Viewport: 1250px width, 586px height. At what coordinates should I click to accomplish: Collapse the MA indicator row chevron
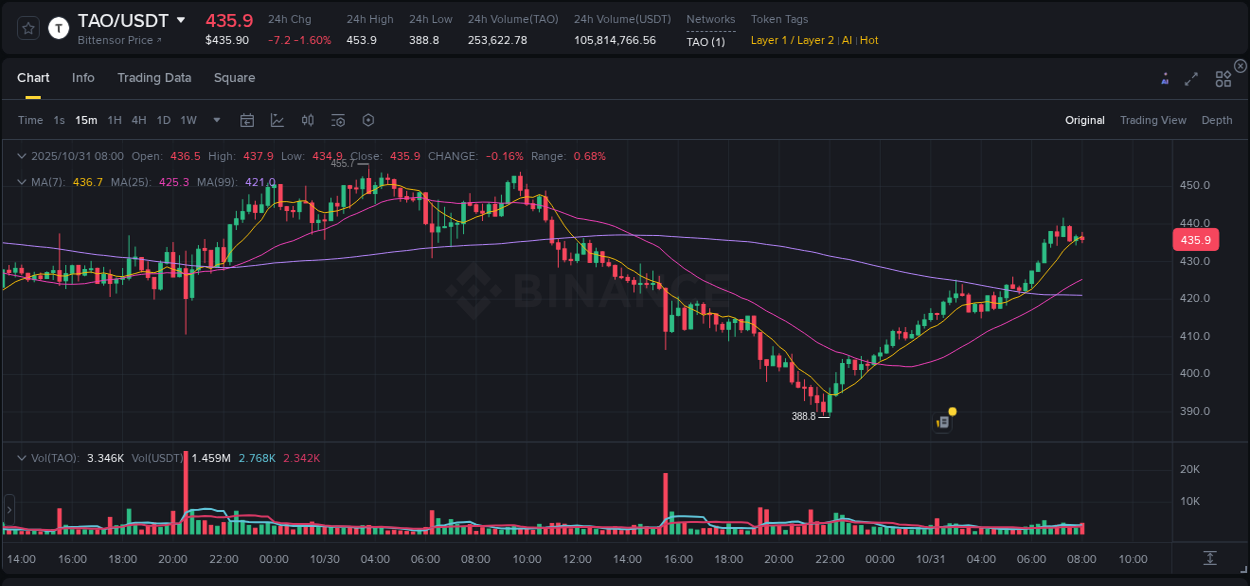[21, 182]
